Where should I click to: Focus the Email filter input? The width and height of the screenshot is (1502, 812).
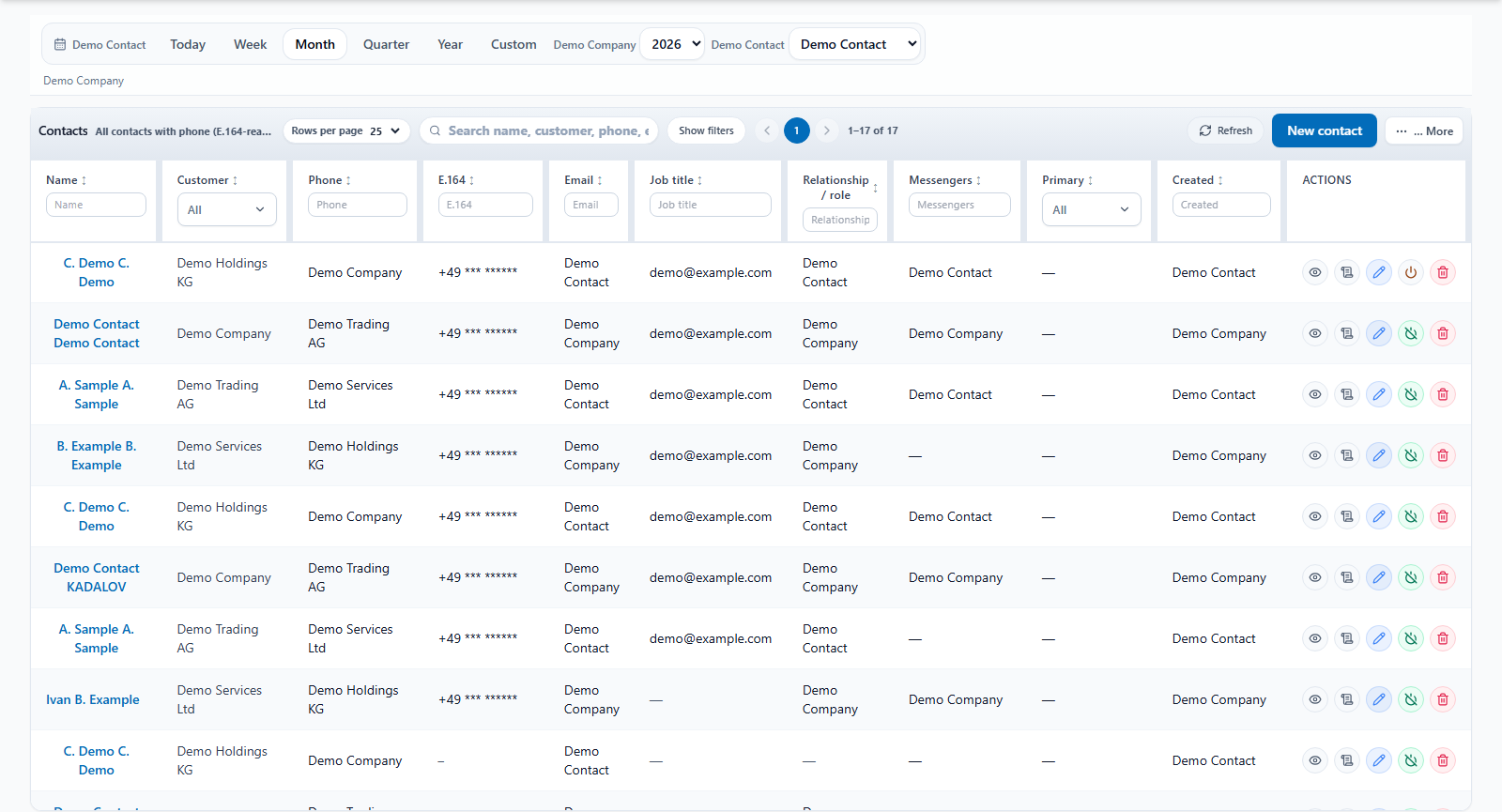591,205
